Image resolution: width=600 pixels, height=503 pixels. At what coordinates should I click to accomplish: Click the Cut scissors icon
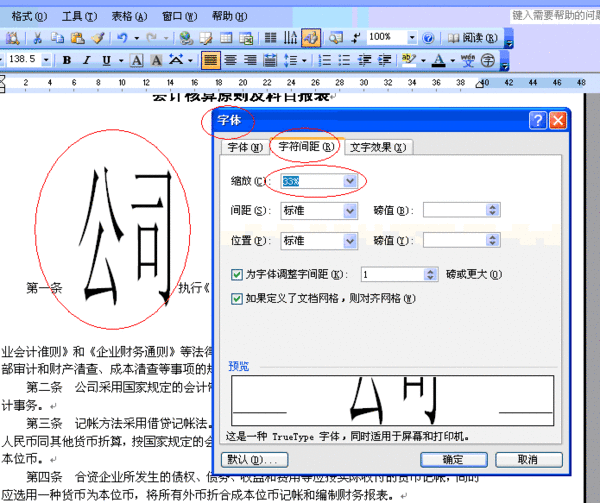tap(38, 38)
